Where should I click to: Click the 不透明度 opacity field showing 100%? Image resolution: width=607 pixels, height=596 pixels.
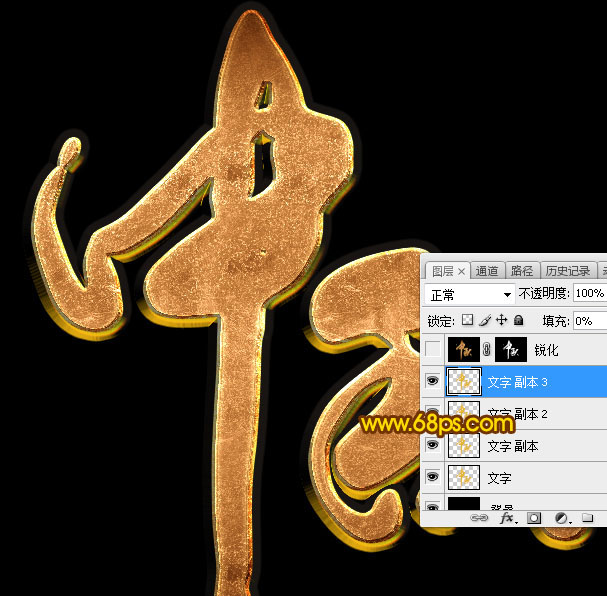(x=590, y=293)
